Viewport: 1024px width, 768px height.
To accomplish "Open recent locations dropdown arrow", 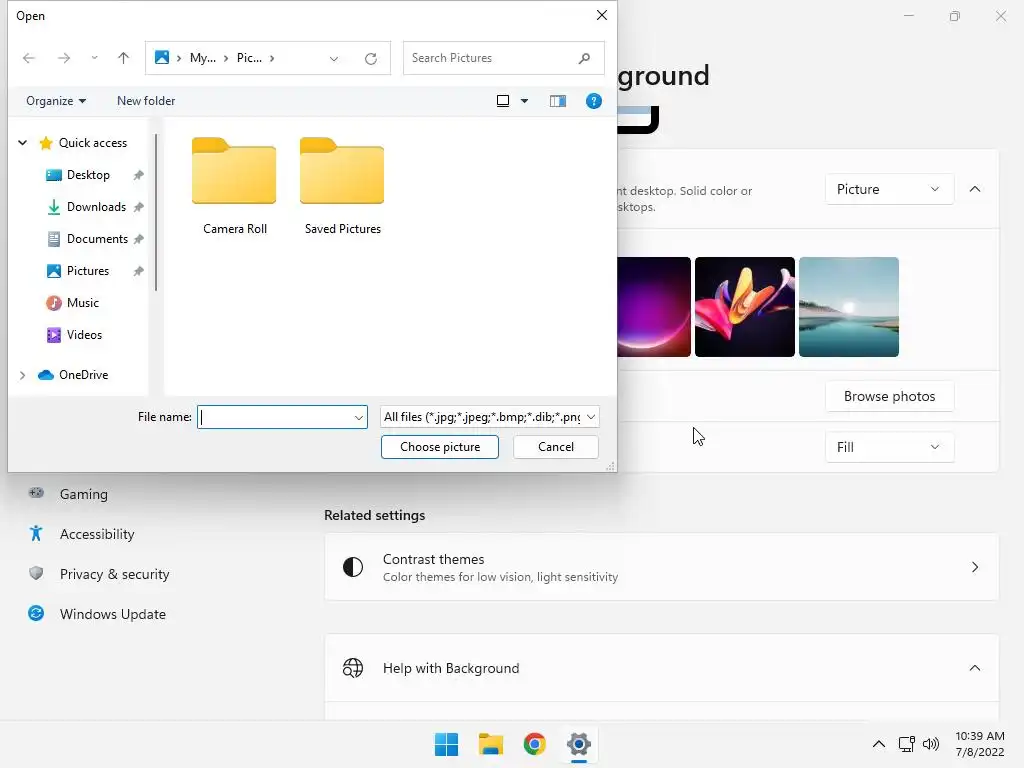I will click(95, 58).
